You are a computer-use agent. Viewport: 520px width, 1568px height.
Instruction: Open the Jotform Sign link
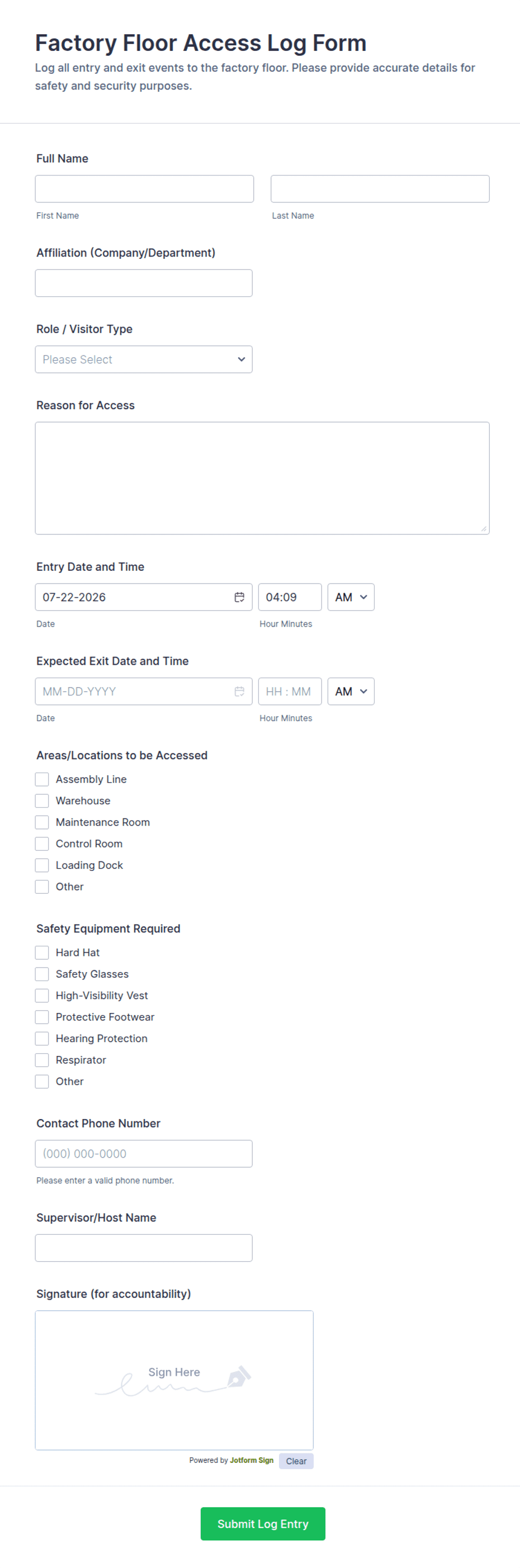252,1460
